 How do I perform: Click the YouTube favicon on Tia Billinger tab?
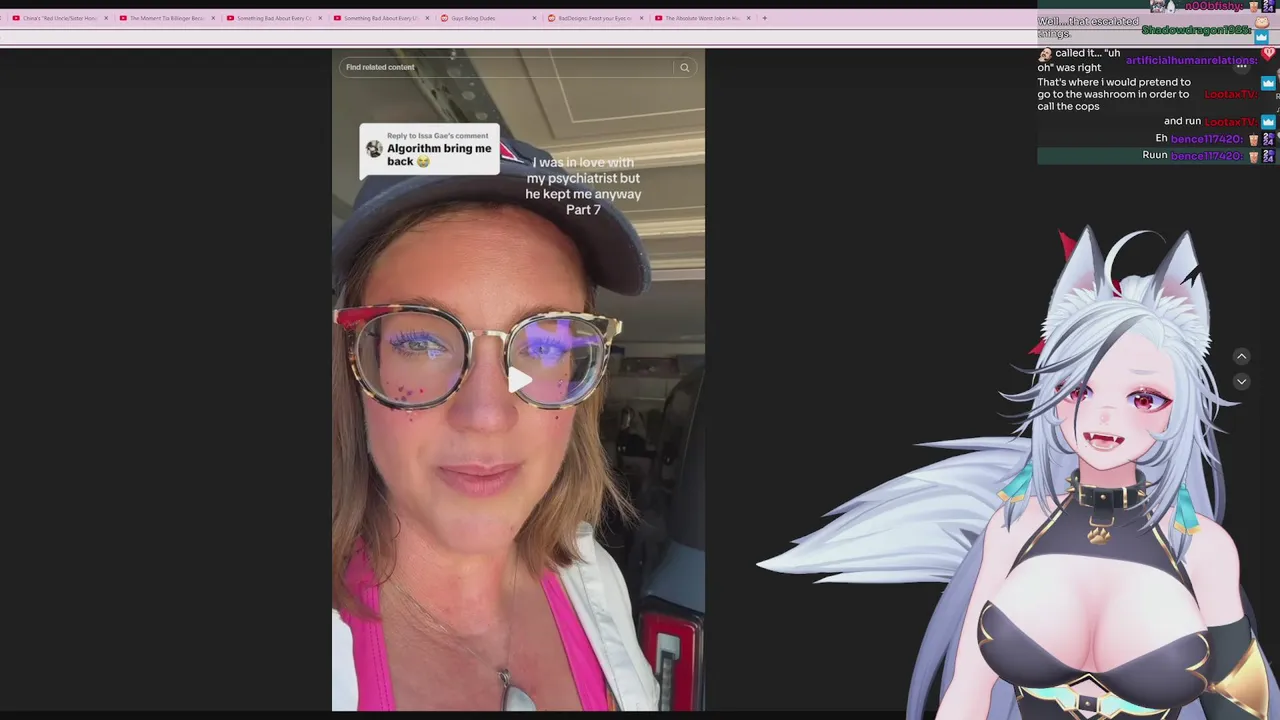(123, 18)
